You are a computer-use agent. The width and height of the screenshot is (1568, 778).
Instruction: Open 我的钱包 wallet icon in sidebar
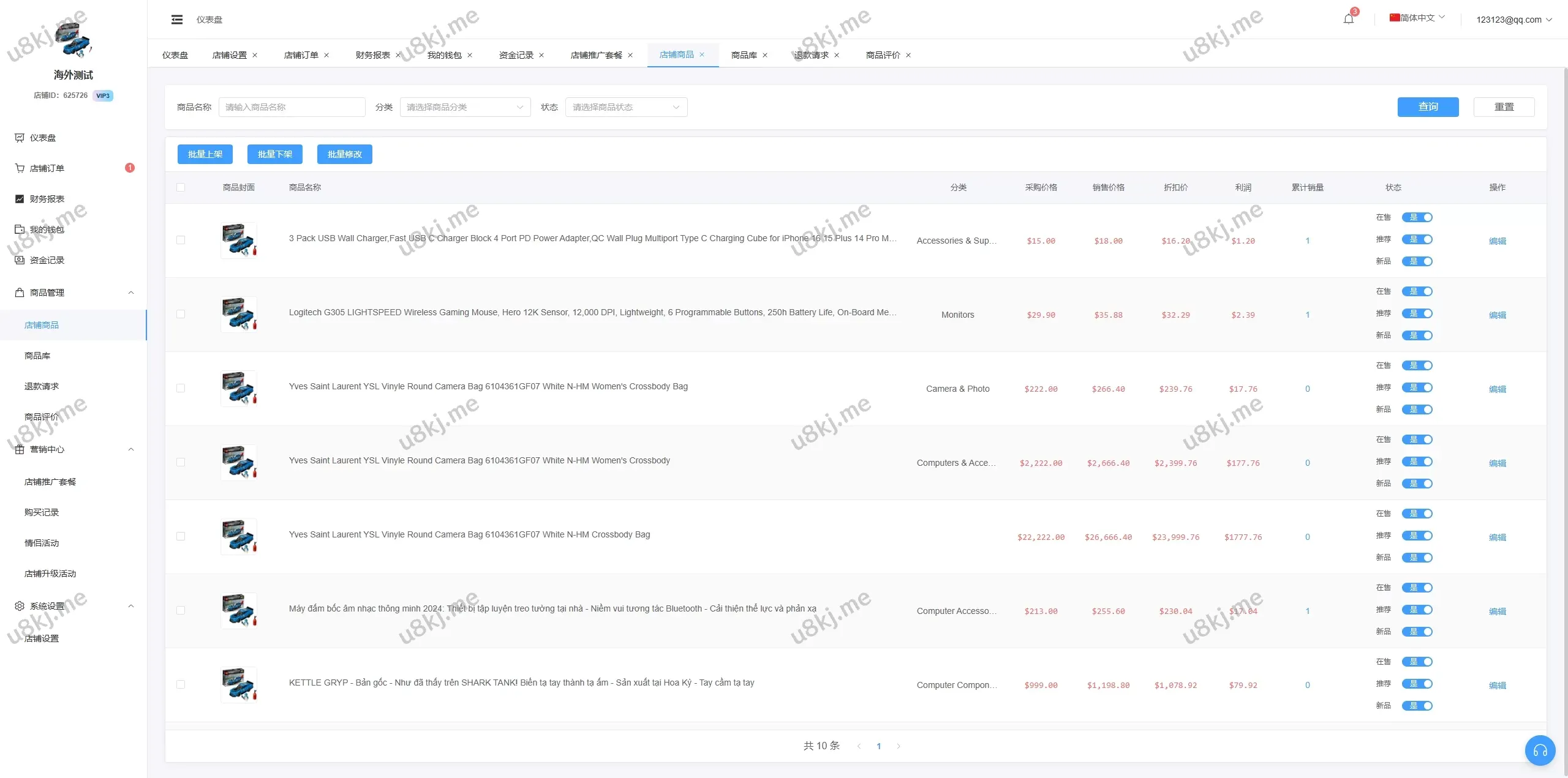pos(20,230)
